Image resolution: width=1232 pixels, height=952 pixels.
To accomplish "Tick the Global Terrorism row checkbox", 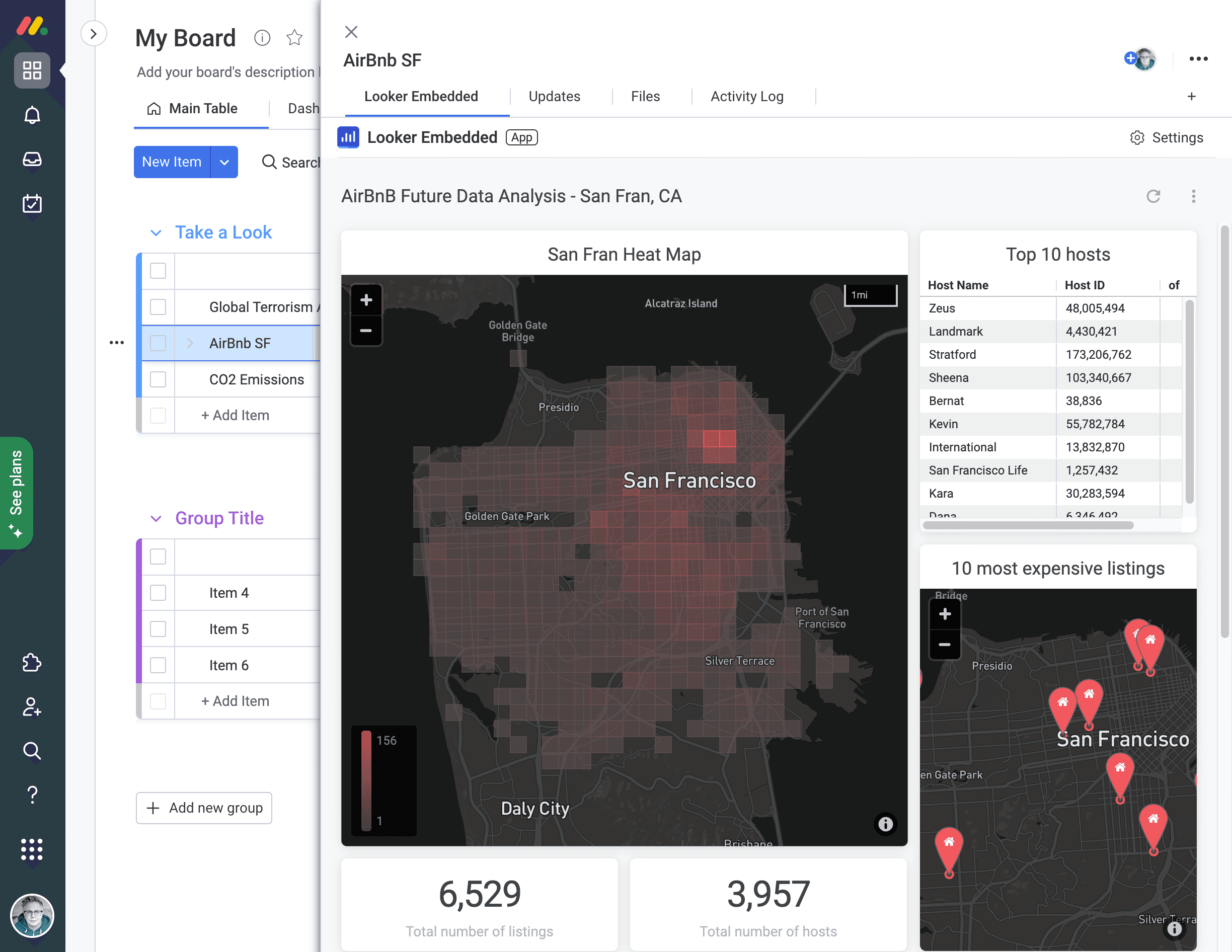I will tap(158, 307).
